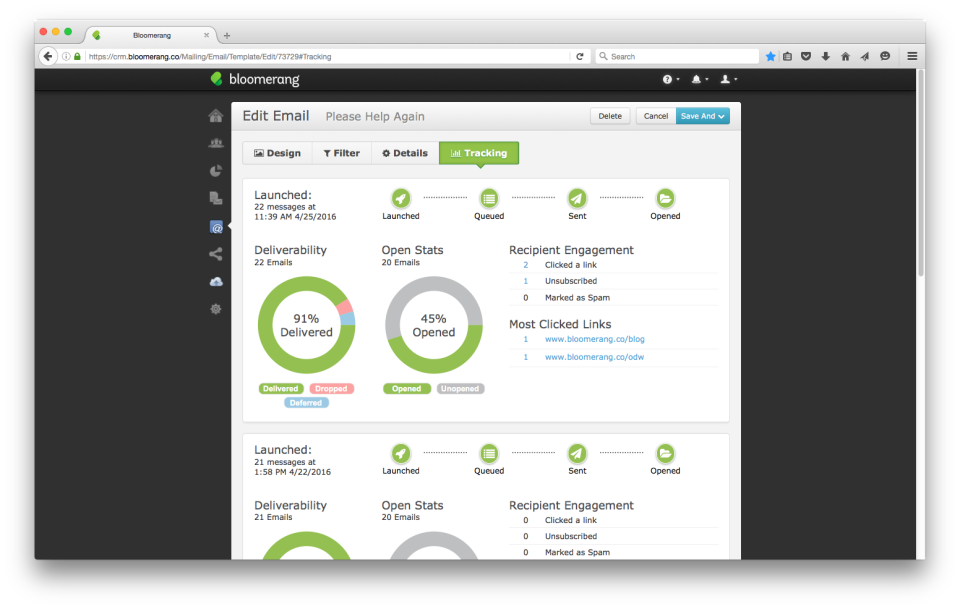
Task: Open the Pocket icon in browser toolbar
Action: 806,56
